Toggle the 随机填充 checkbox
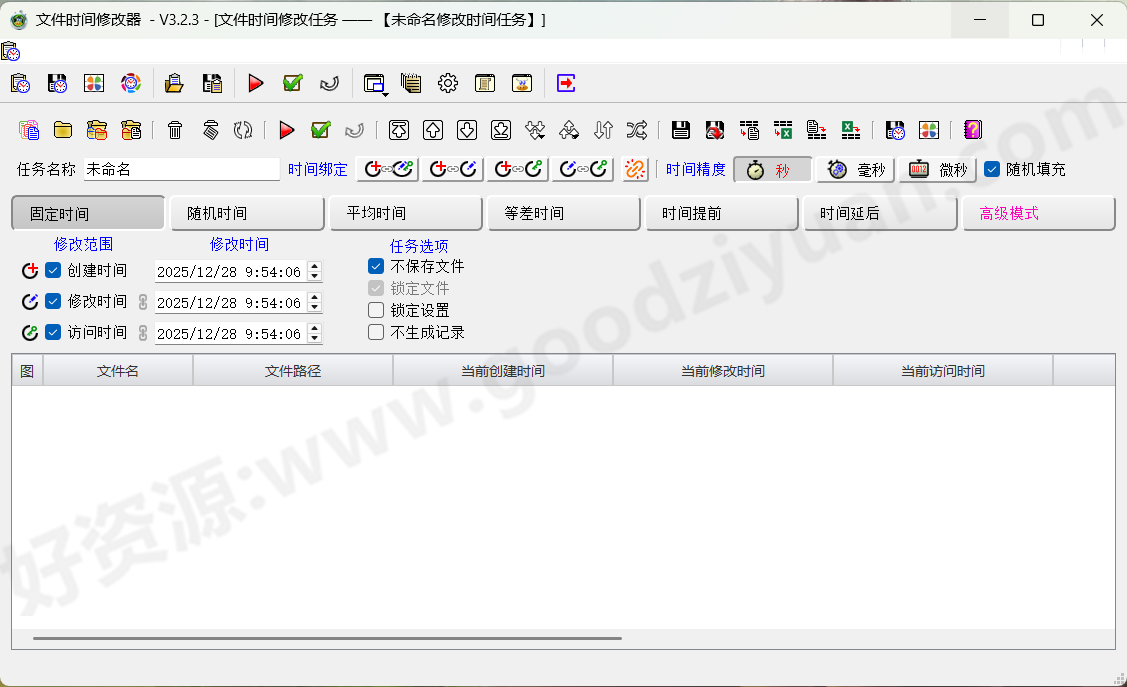 pyautogui.click(x=994, y=169)
